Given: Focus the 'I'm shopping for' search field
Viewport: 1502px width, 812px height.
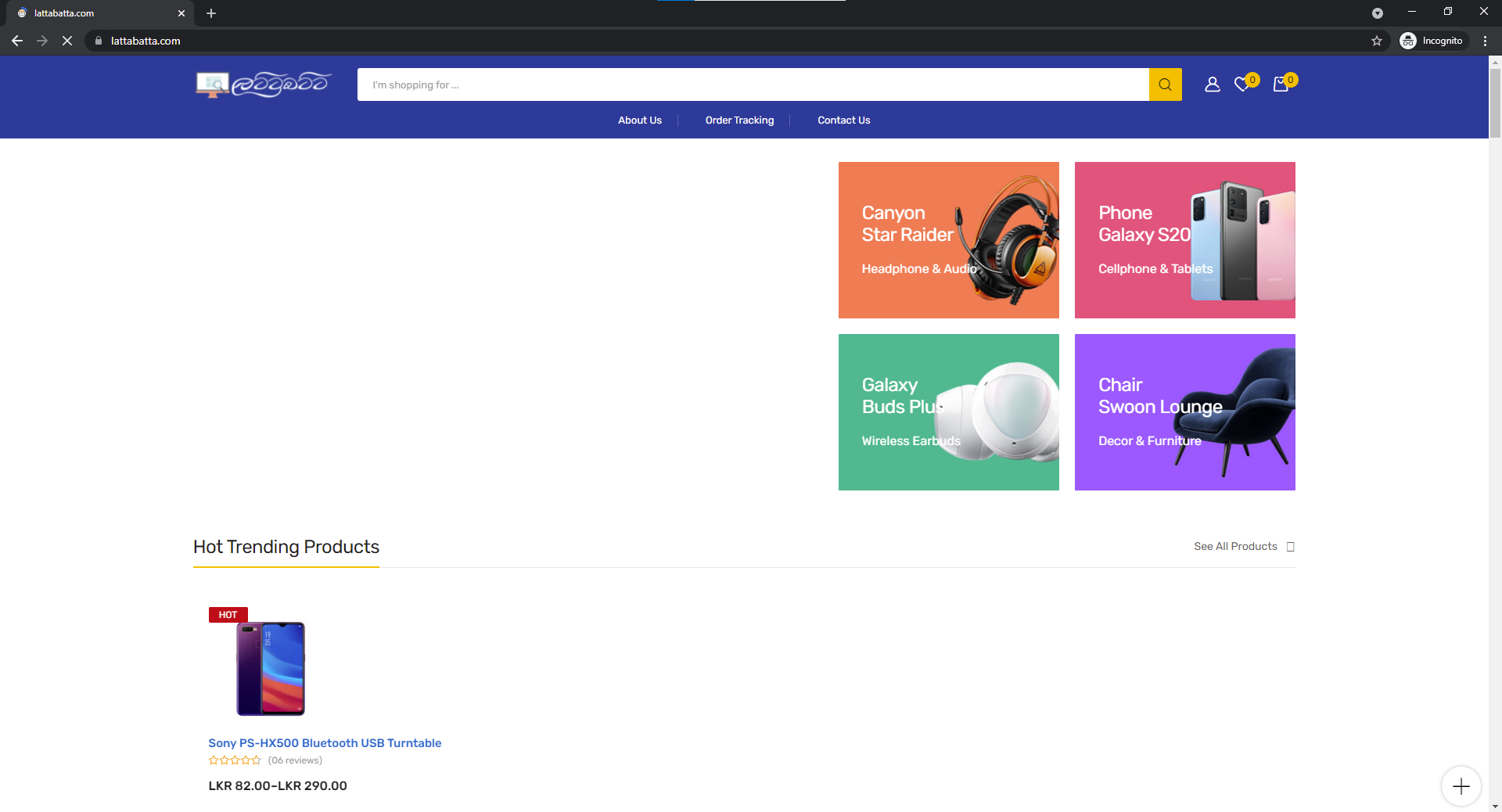Looking at the screenshot, I should click(x=753, y=84).
